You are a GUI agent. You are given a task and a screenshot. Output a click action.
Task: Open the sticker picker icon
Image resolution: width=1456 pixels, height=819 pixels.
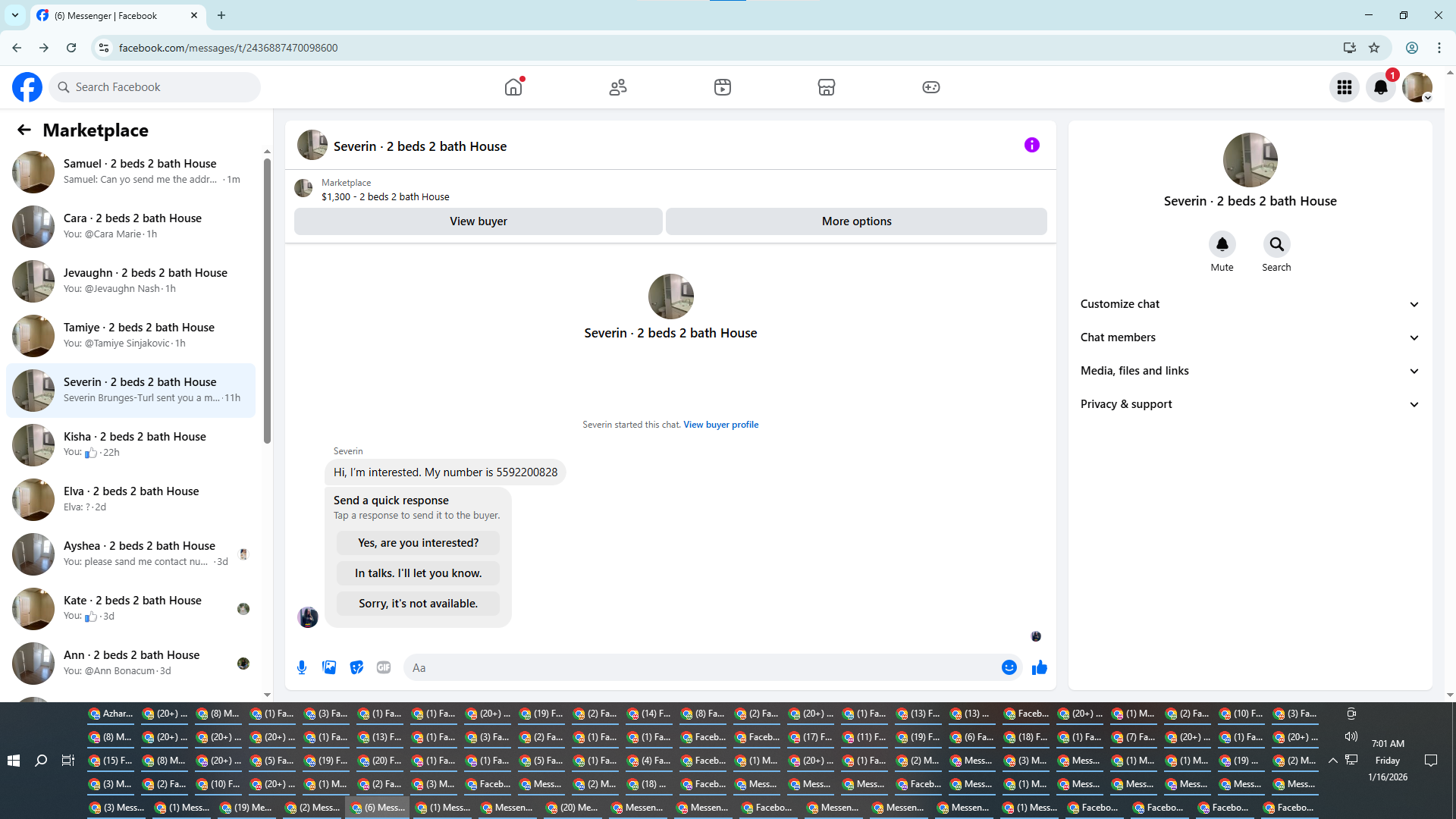[x=356, y=667]
